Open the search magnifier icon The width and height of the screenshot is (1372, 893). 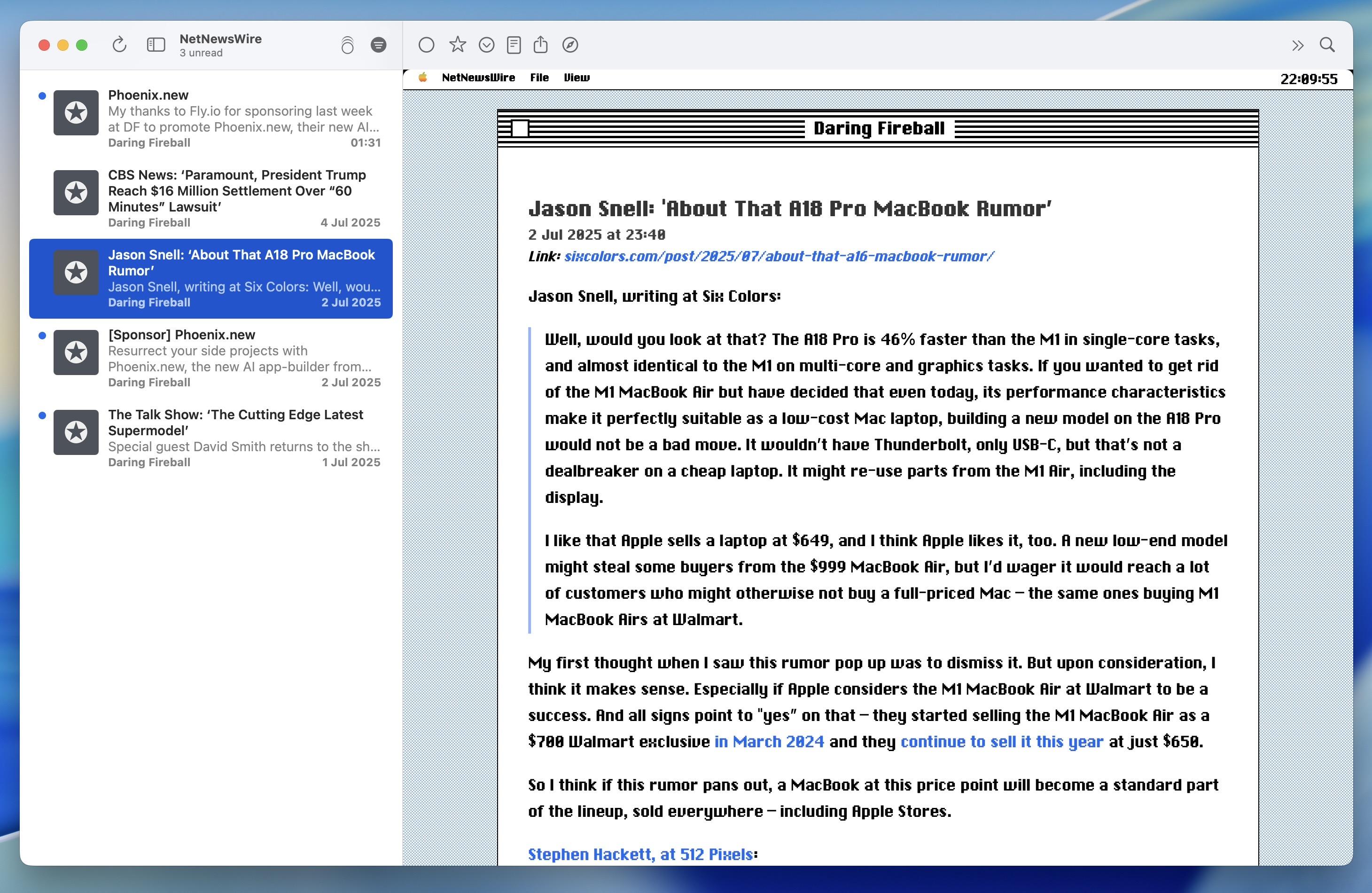tap(1327, 44)
